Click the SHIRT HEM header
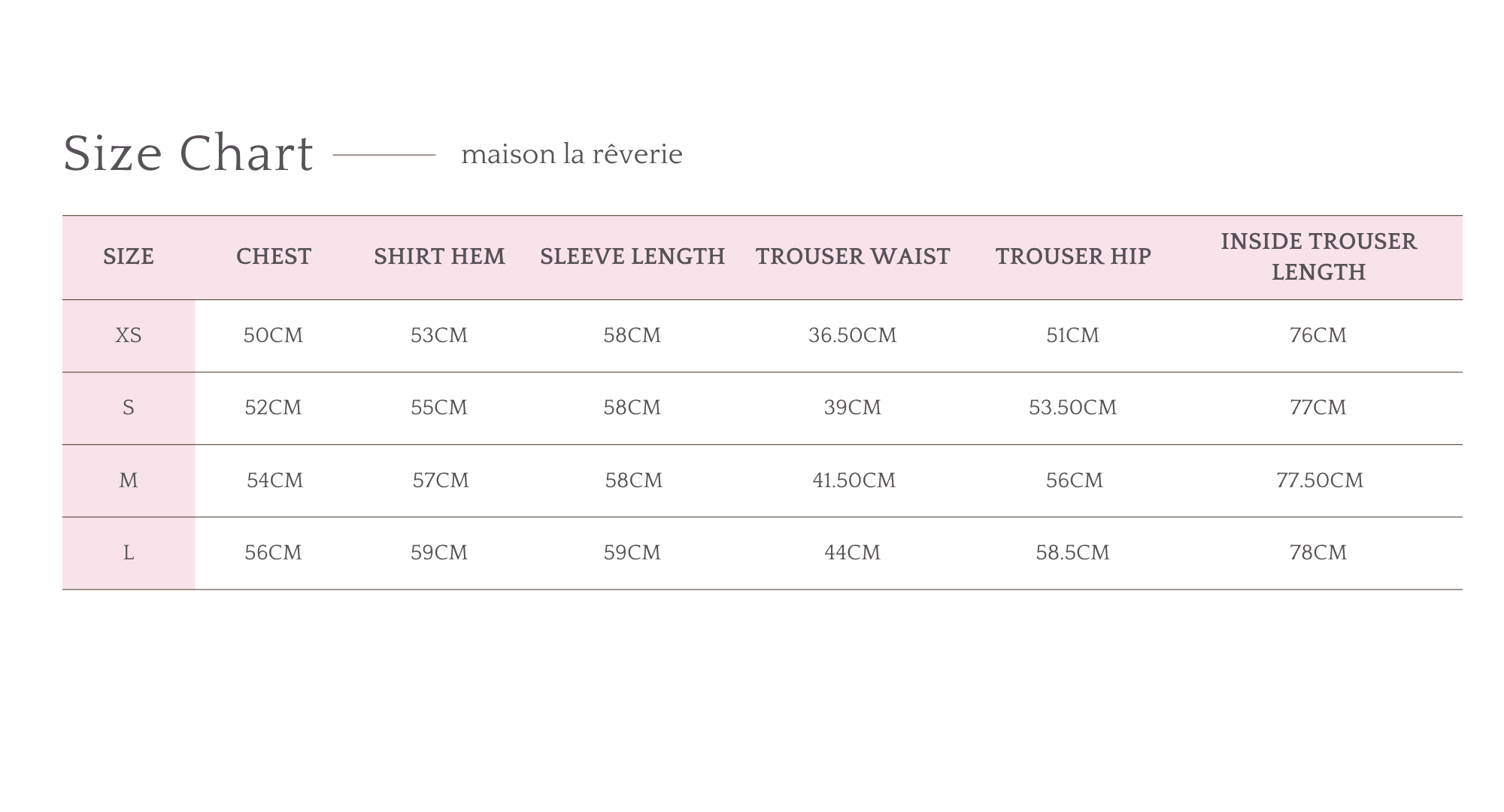Viewport: 1504px width, 812px height. pyautogui.click(x=439, y=257)
